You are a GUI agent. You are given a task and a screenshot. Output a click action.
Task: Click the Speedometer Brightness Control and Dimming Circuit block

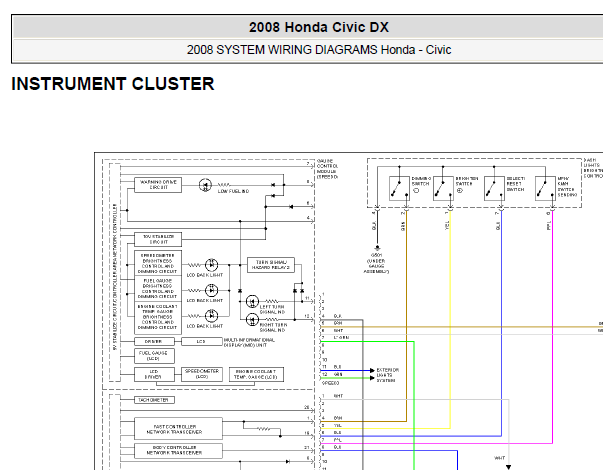coord(158,263)
